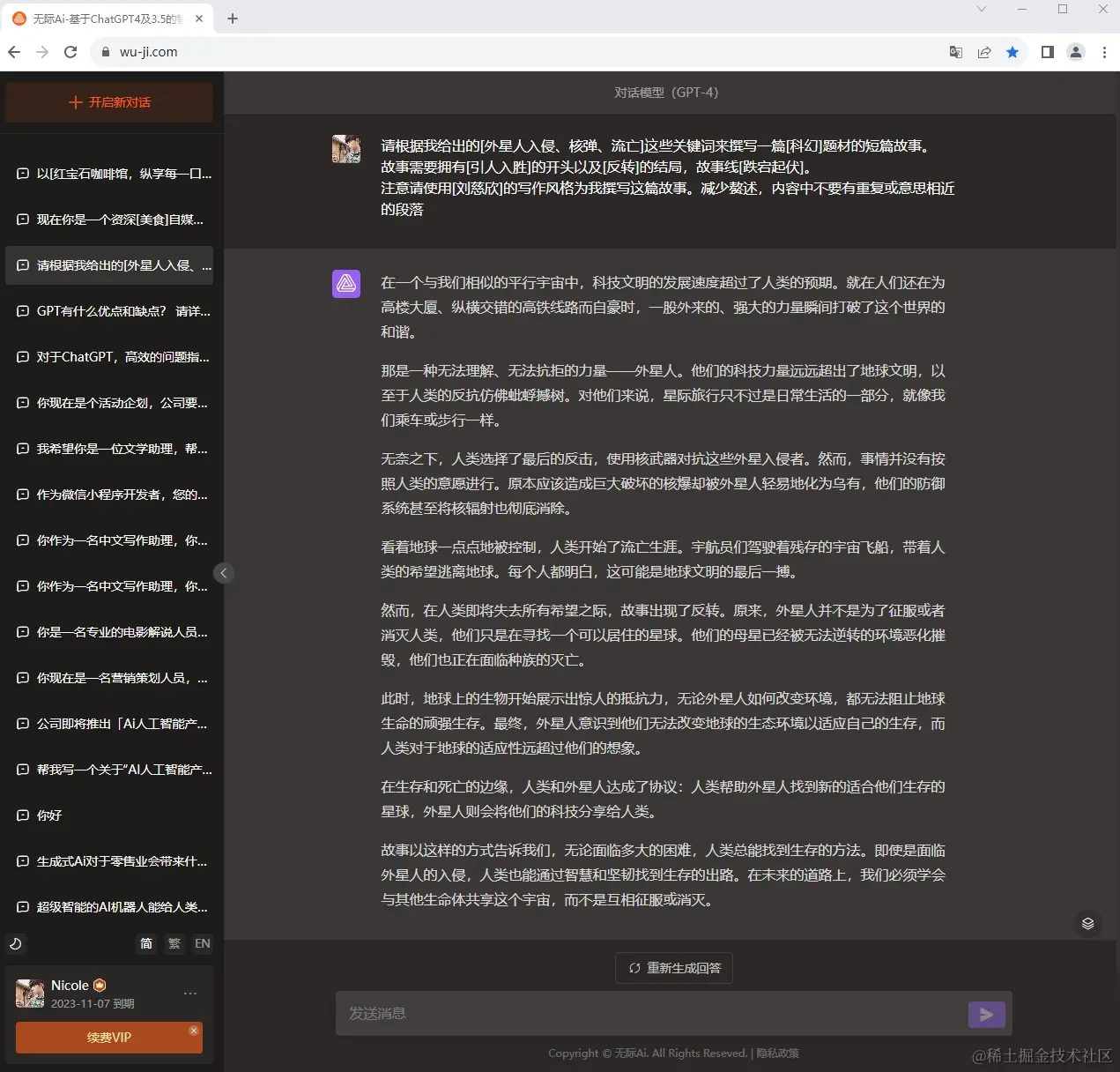This screenshot has height=1072, width=1120.
Task: Toggle the EN language option
Action: click(202, 943)
